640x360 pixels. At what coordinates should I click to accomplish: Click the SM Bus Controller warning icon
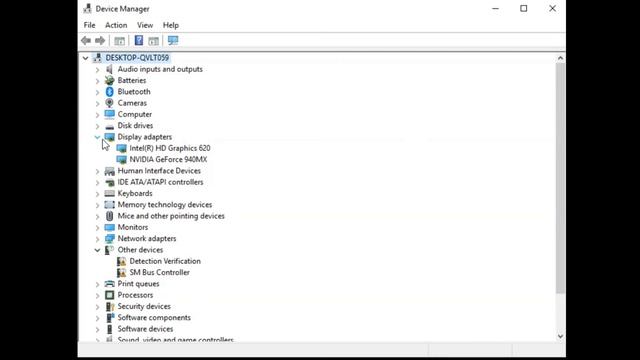121,273
